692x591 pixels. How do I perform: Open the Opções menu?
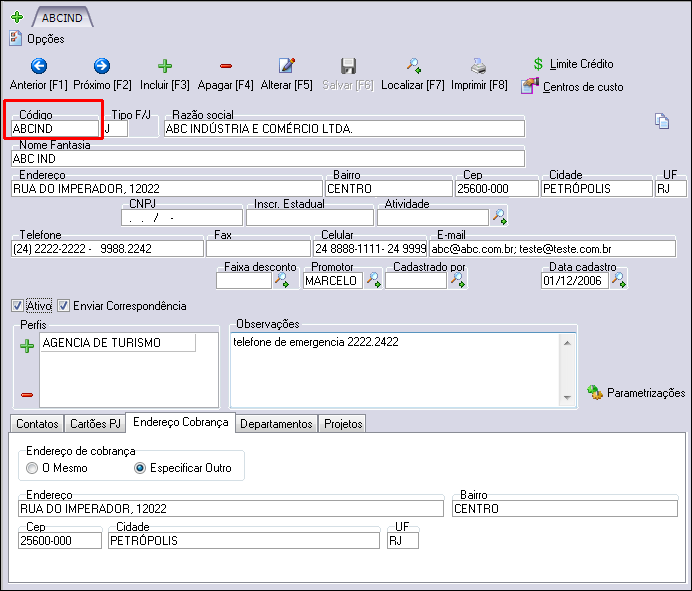pyautogui.click(x=37, y=39)
